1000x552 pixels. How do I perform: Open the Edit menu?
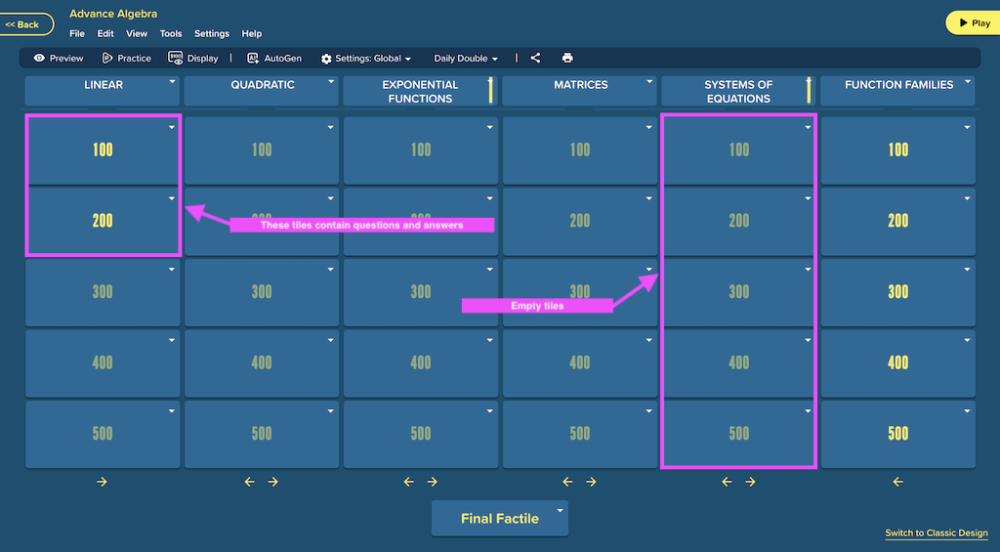[105, 33]
